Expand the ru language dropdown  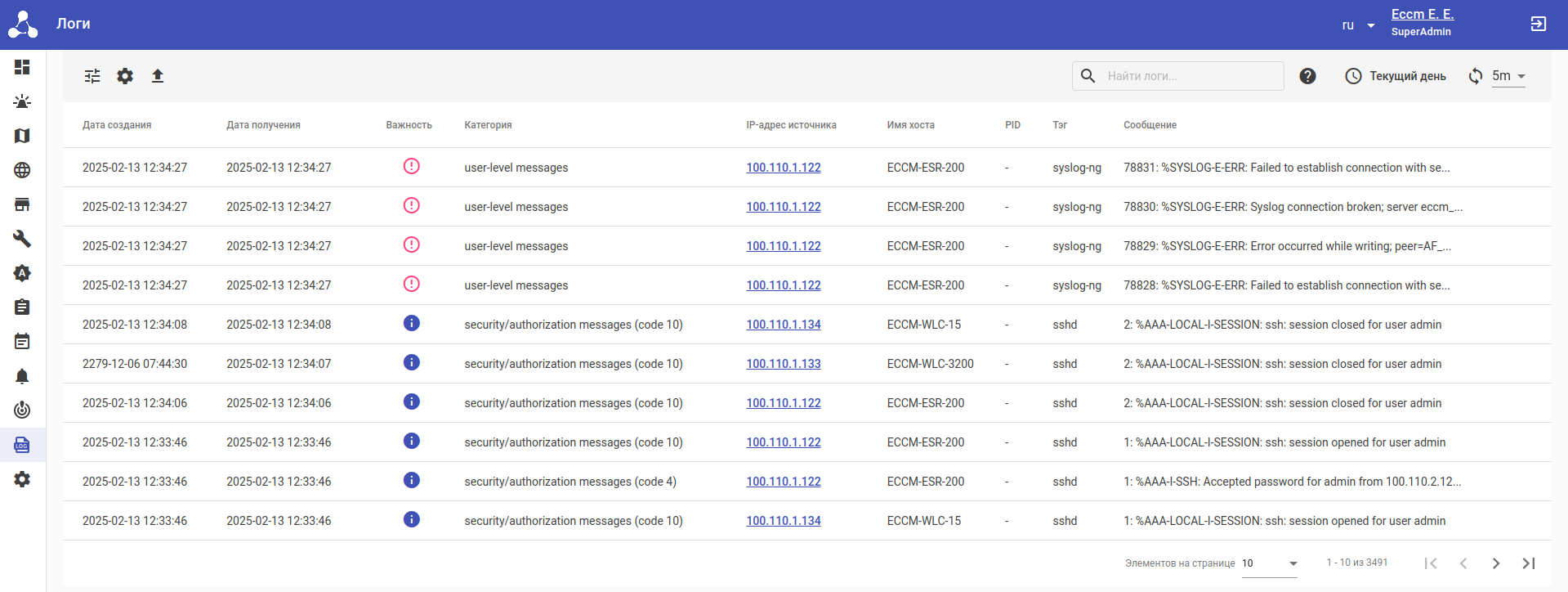coord(1358,25)
